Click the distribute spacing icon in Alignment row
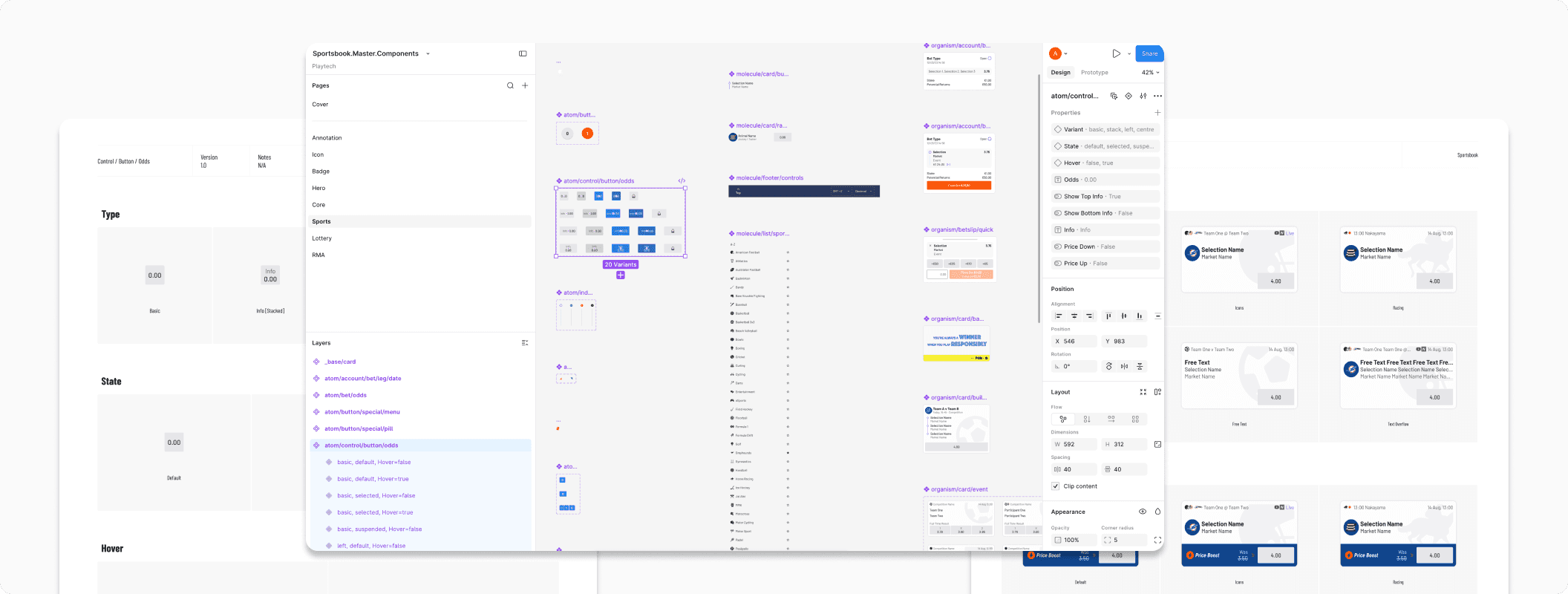Viewport: 1568px width, 594px height. [1157, 316]
